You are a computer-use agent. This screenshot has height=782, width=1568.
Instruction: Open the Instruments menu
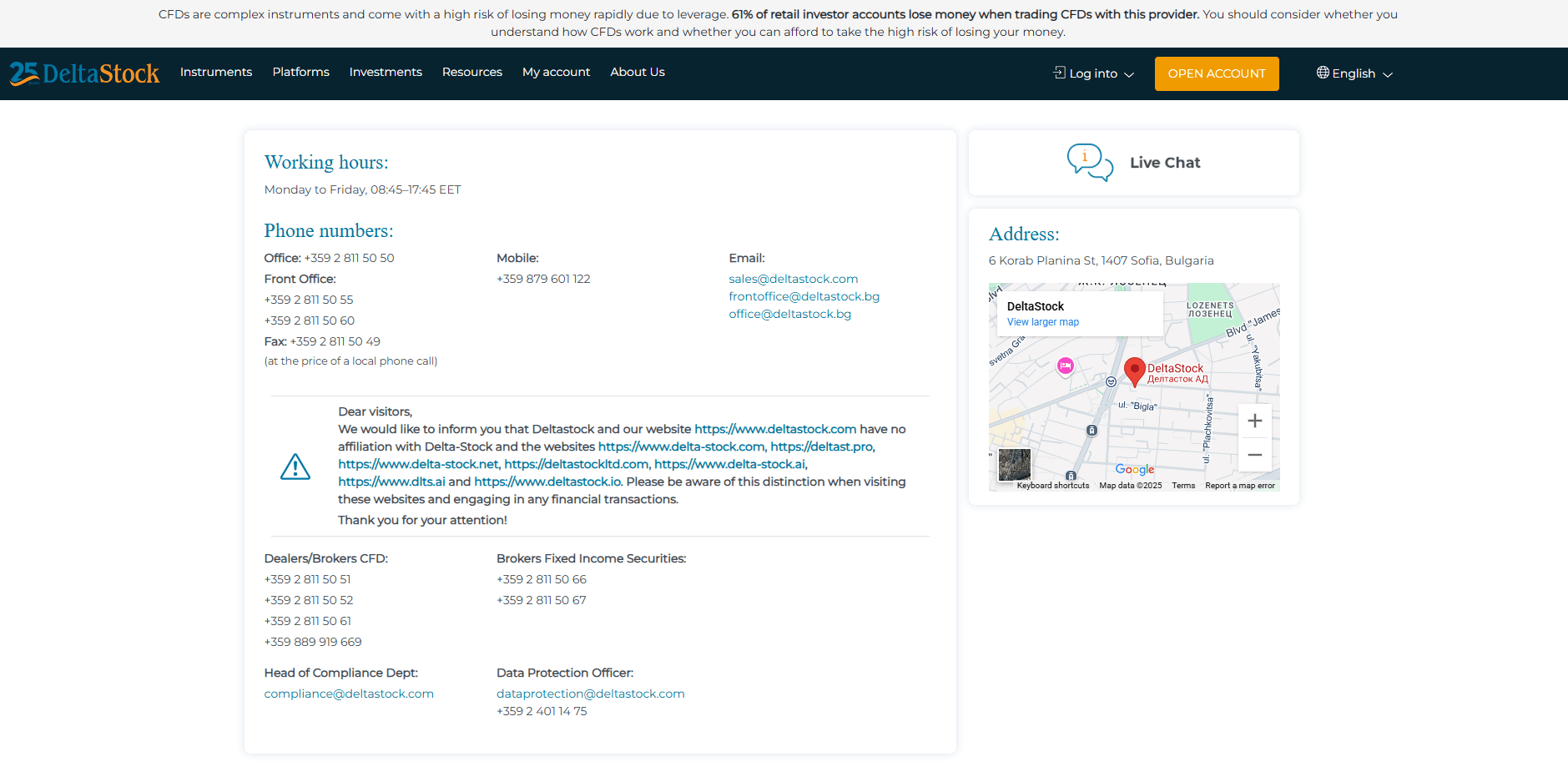pos(216,72)
